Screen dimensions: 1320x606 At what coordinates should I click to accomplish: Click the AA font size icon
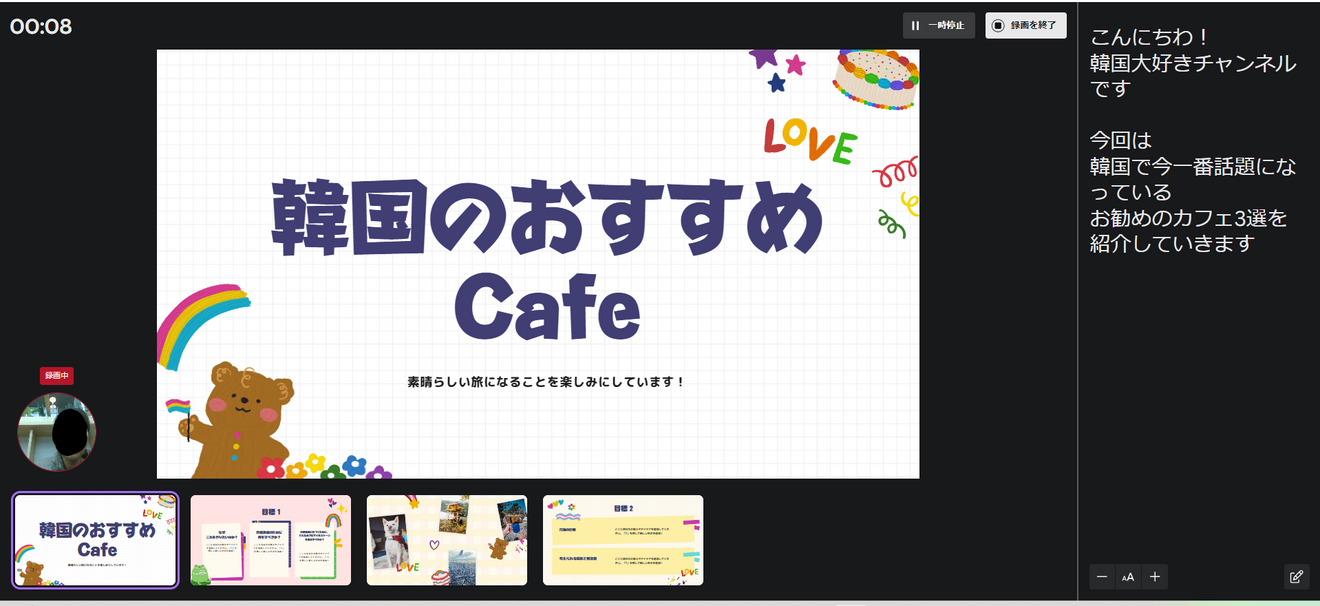pyautogui.click(x=1128, y=576)
